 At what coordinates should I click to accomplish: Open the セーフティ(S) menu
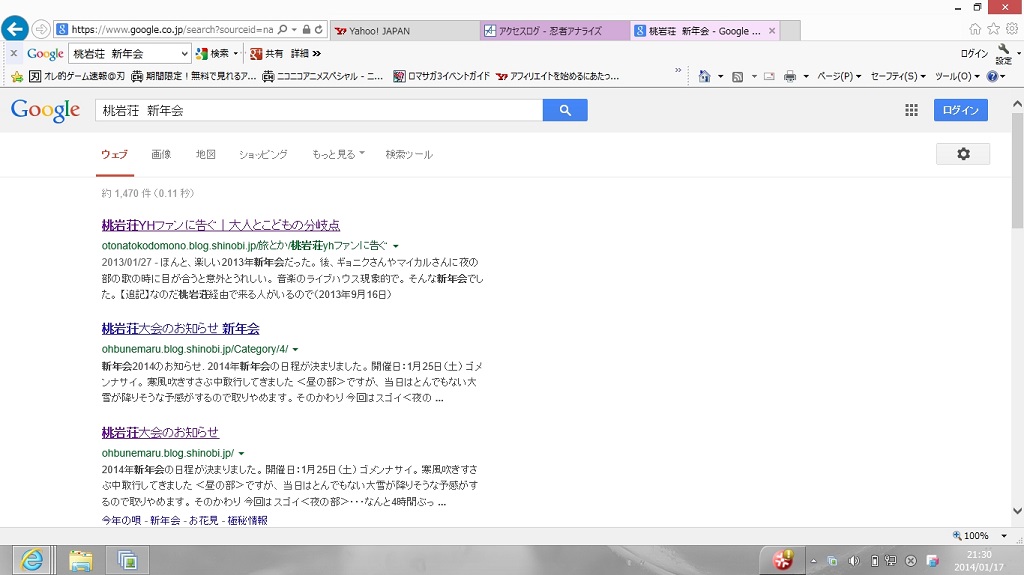point(898,76)
